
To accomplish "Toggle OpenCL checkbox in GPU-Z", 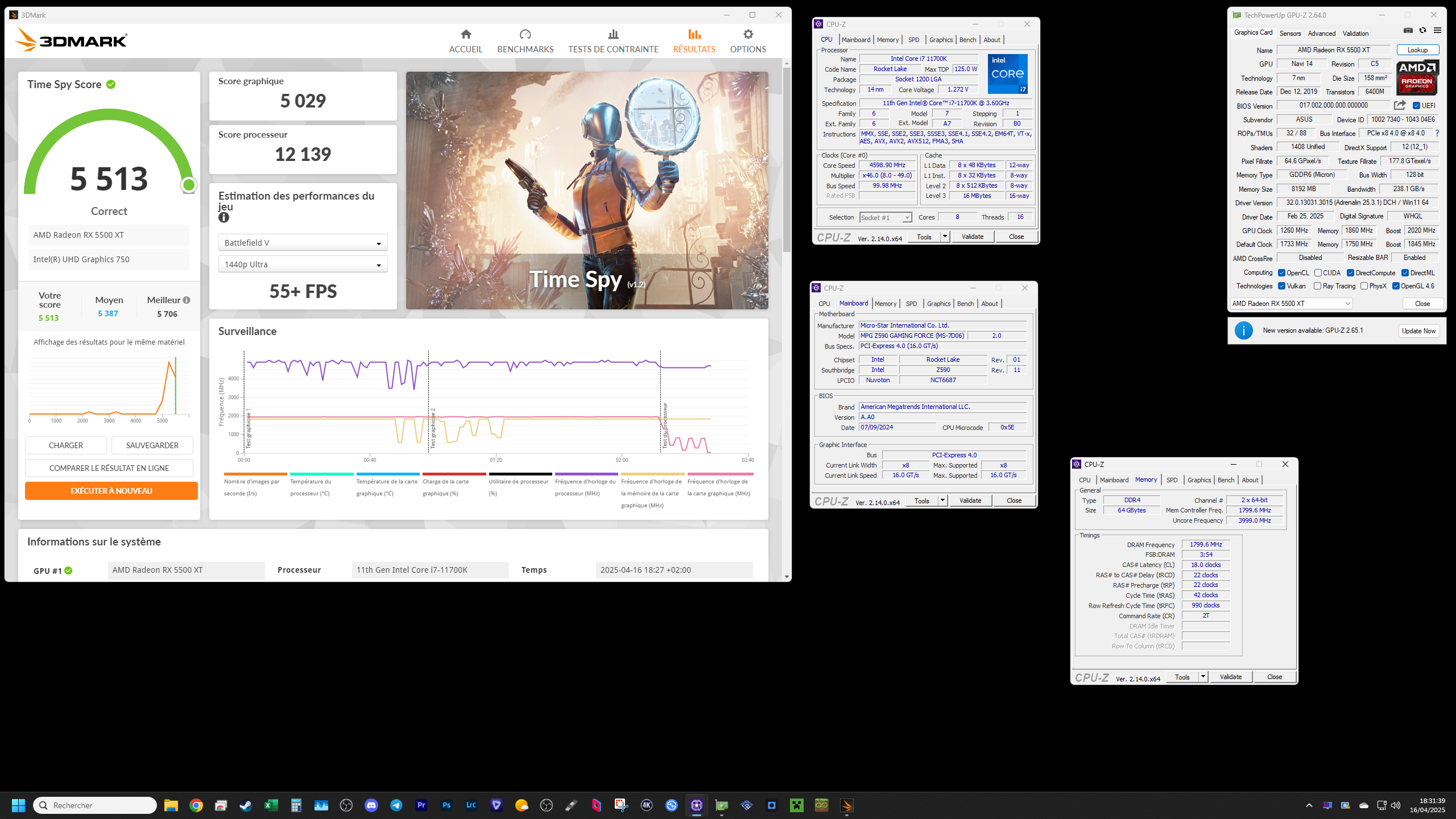I will (x=1282, y=273).
